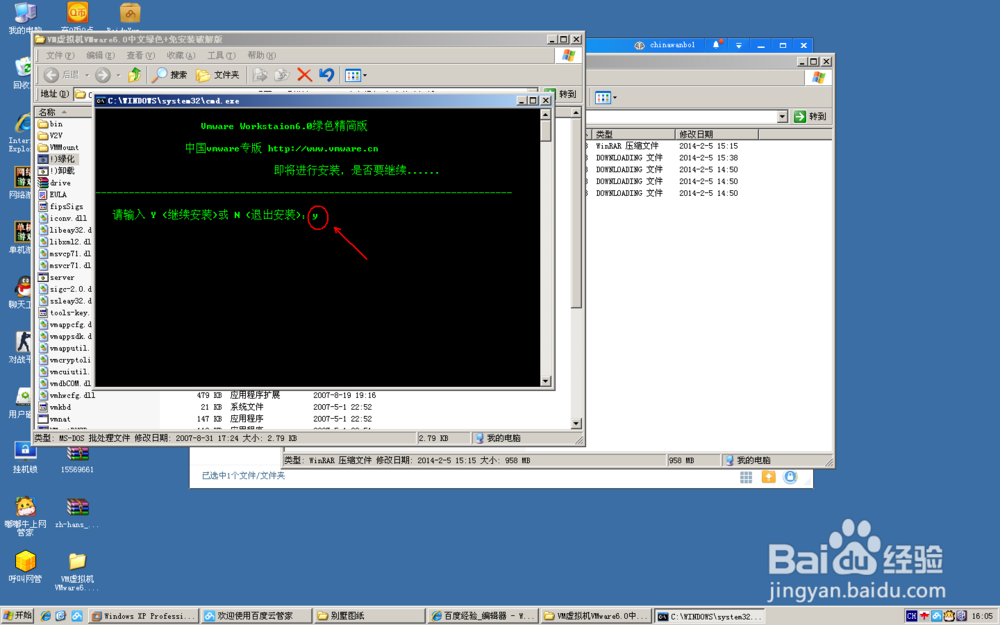Open the 收藏(A) menu
This screenshot has height=625, width=1000.
180,55
